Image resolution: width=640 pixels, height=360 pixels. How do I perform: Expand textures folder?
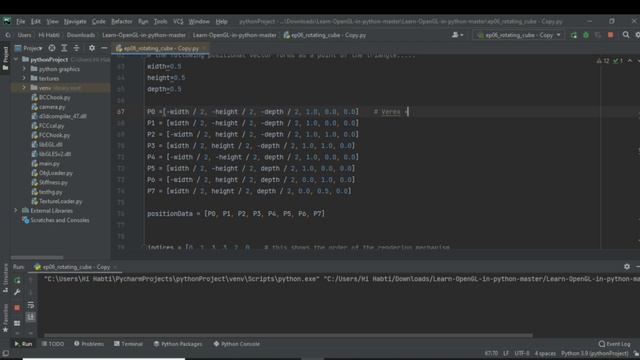point(24,78)
